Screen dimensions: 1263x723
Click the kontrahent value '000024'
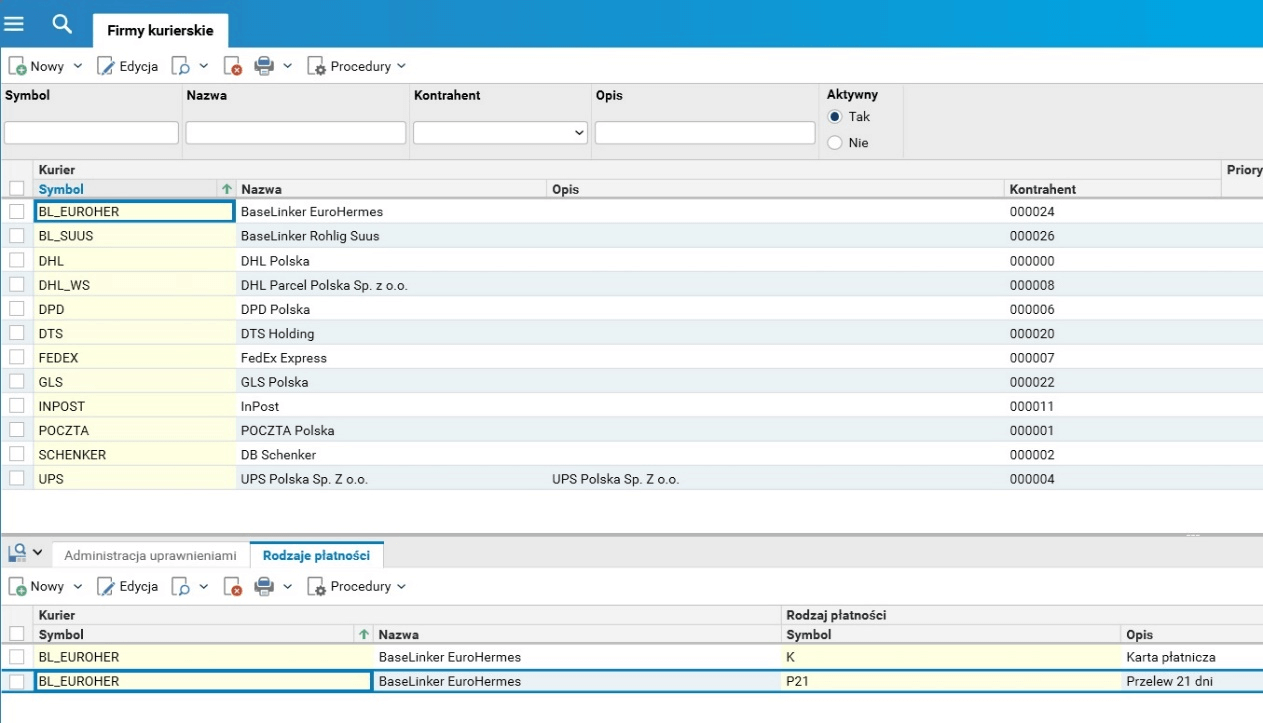1032,212
